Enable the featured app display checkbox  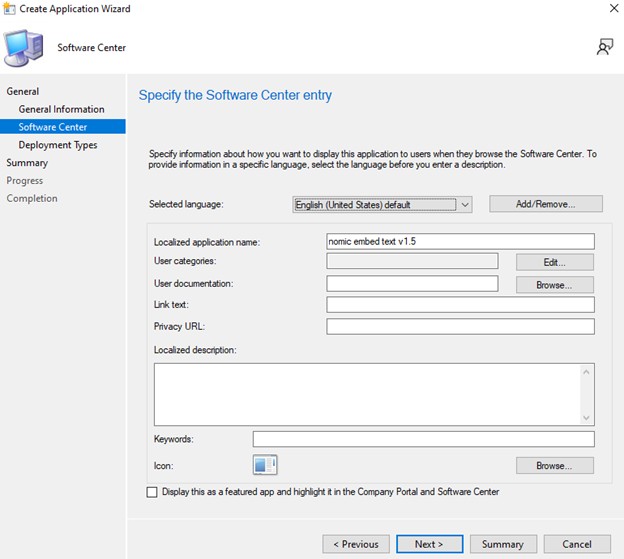coord(152,492)
